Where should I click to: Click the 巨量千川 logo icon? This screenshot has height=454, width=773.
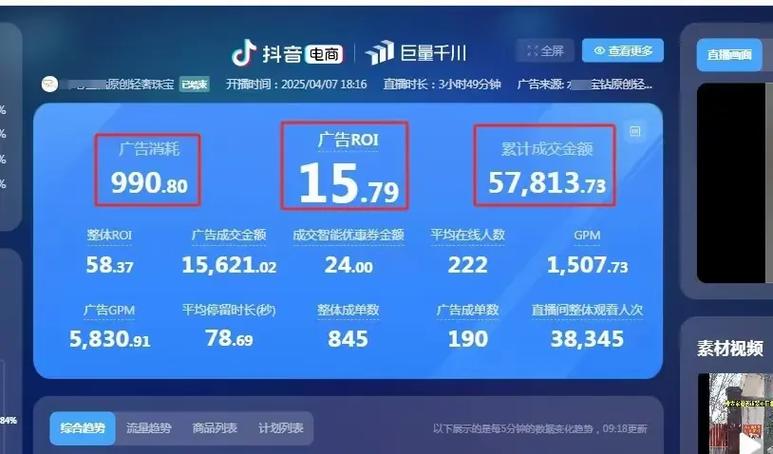[x=380, y=53]
